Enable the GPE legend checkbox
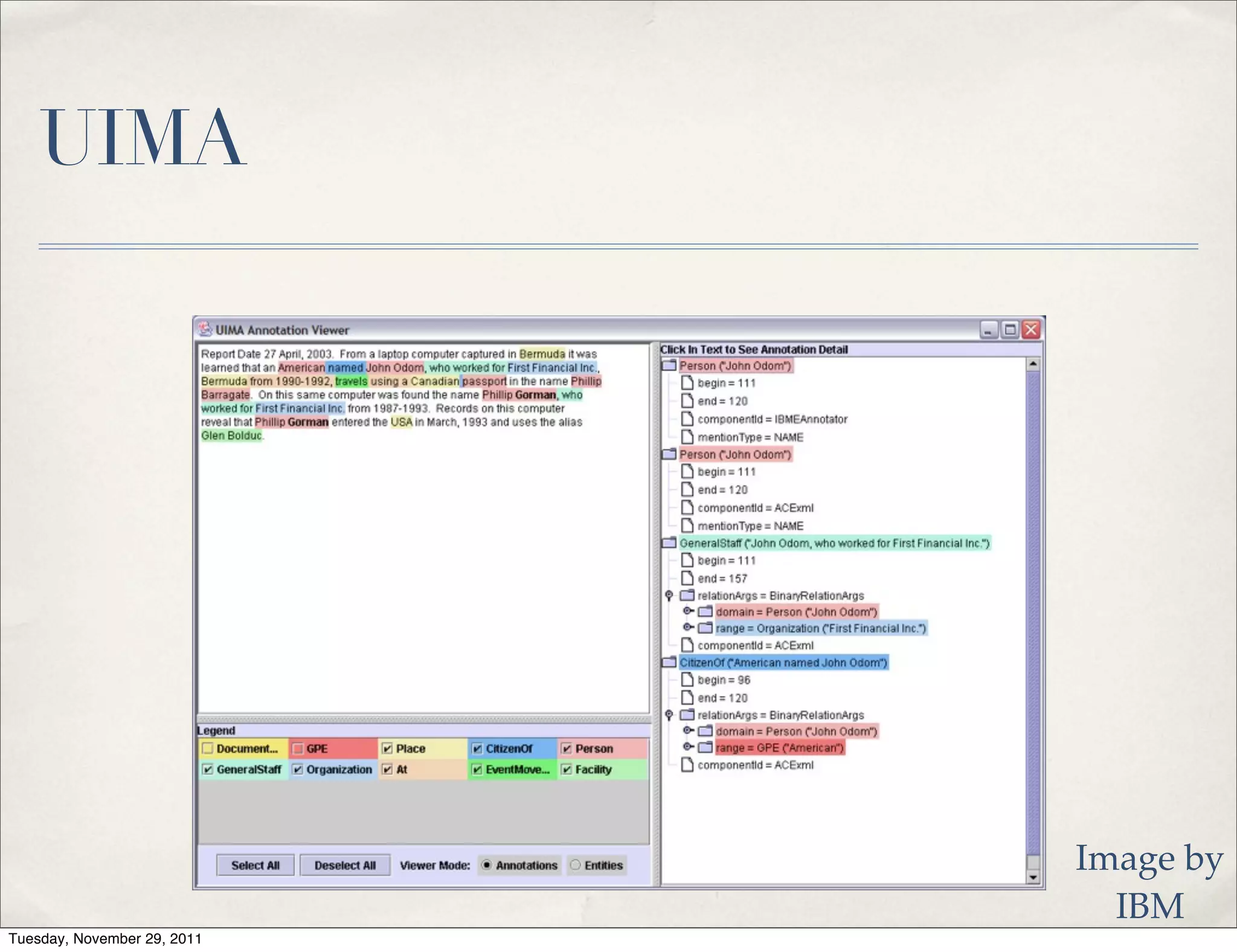The height and width of the screenshot is (952, 1237). (x=298, y=749)
